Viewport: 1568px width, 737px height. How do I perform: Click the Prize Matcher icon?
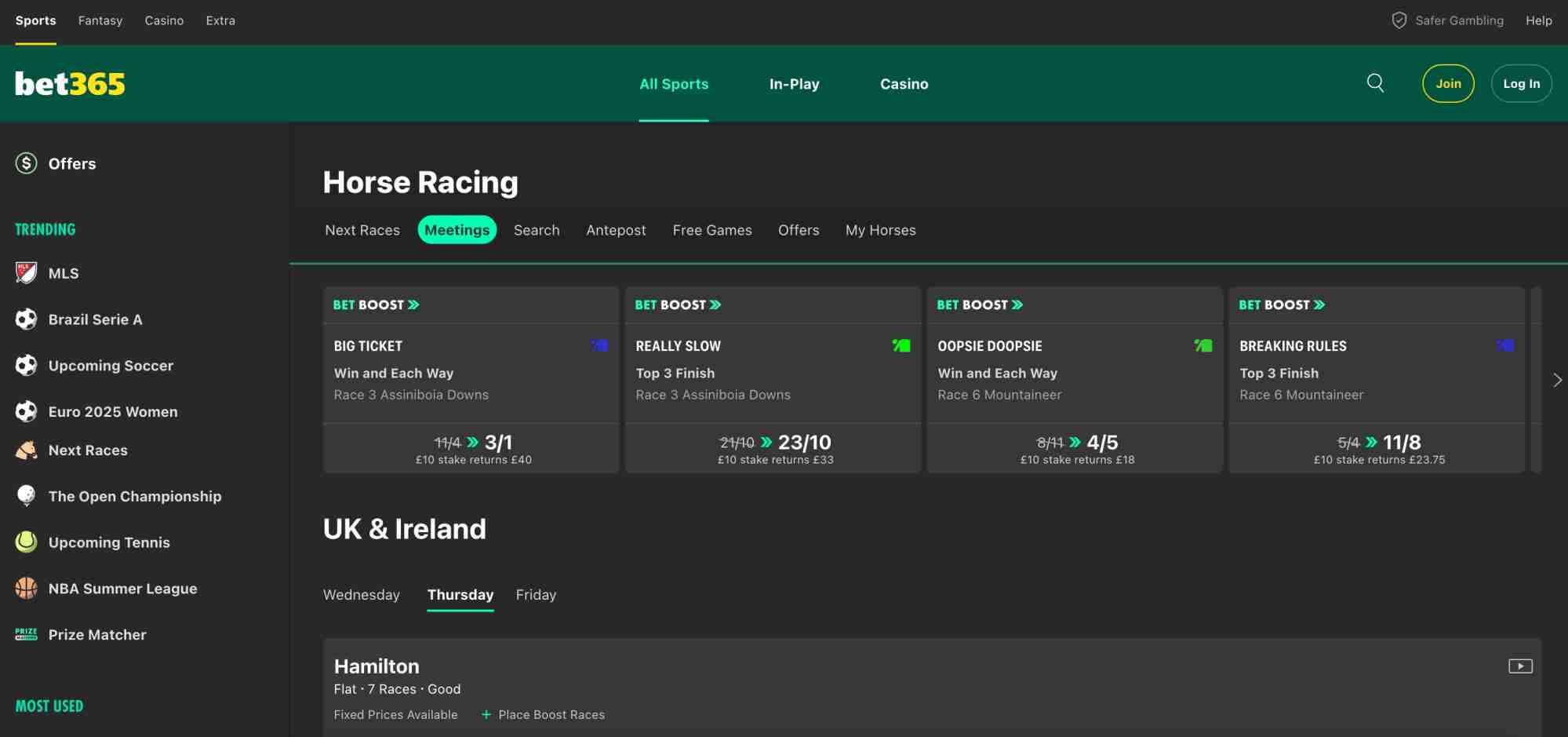27,634
